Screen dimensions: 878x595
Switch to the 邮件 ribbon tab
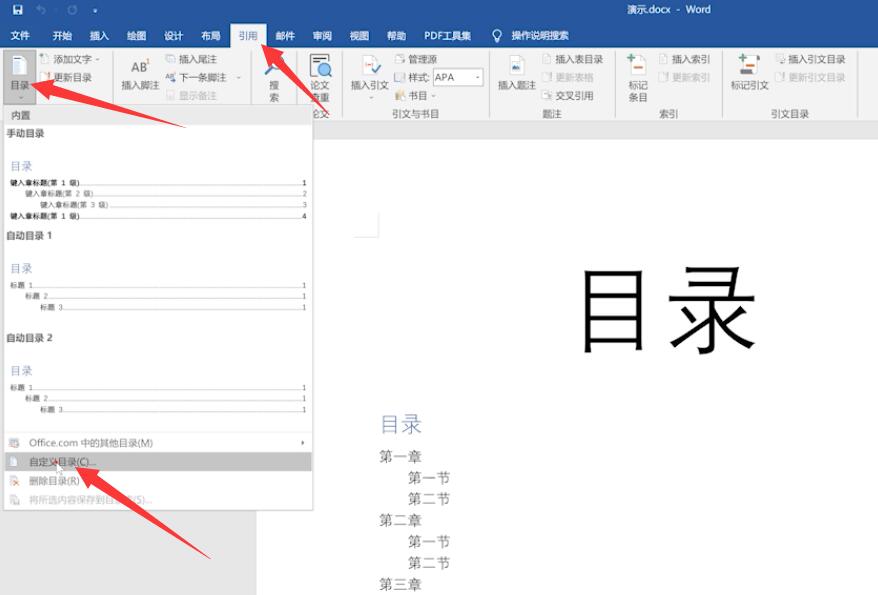pyautogui.click(x=285, y=36)
